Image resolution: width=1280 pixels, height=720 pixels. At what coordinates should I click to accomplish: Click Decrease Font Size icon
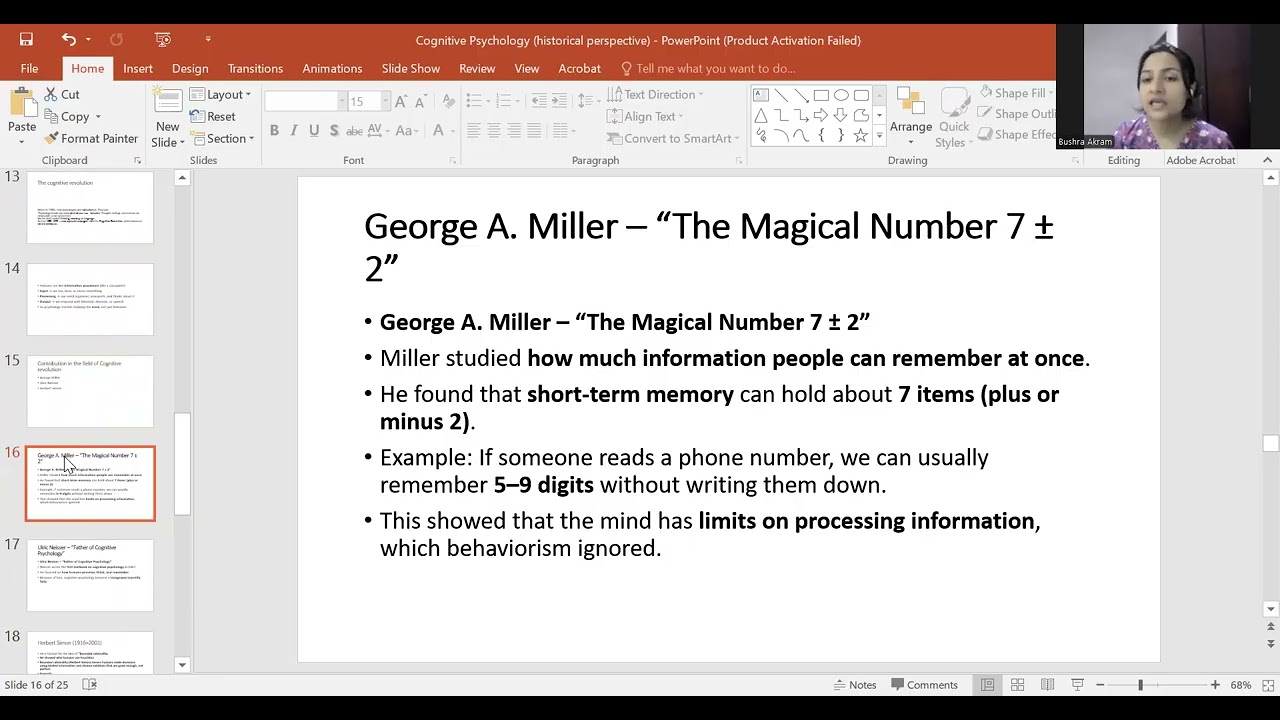point(420,101)
